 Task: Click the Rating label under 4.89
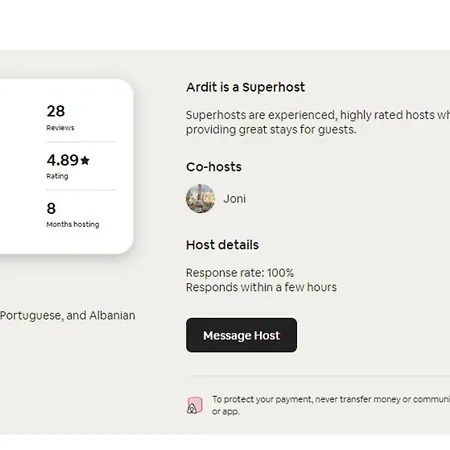click(57, 176)
